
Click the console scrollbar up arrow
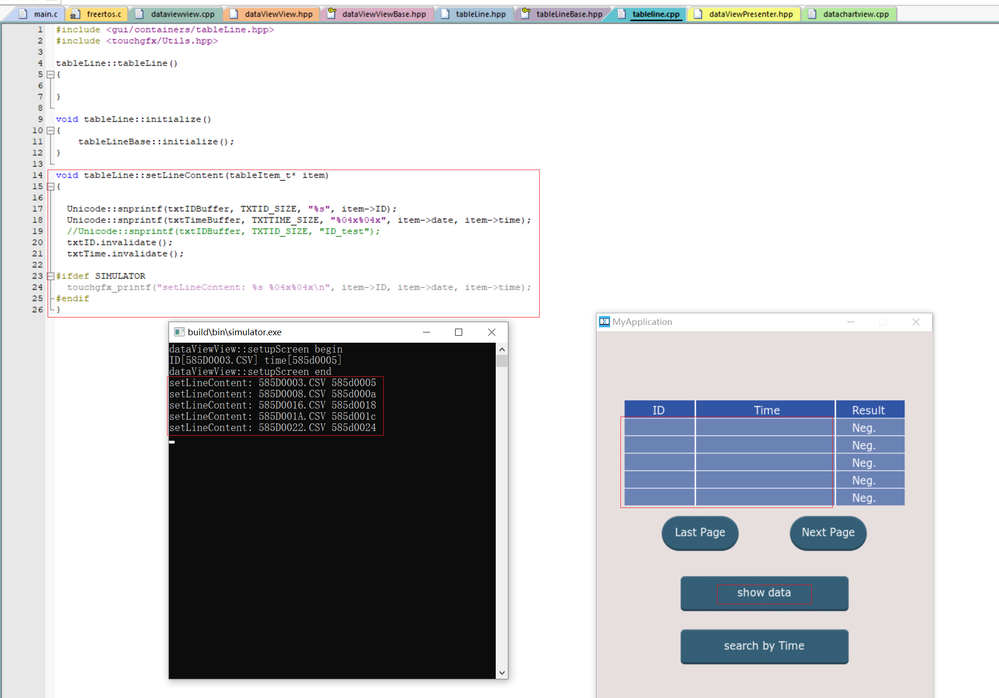(502, 350)
